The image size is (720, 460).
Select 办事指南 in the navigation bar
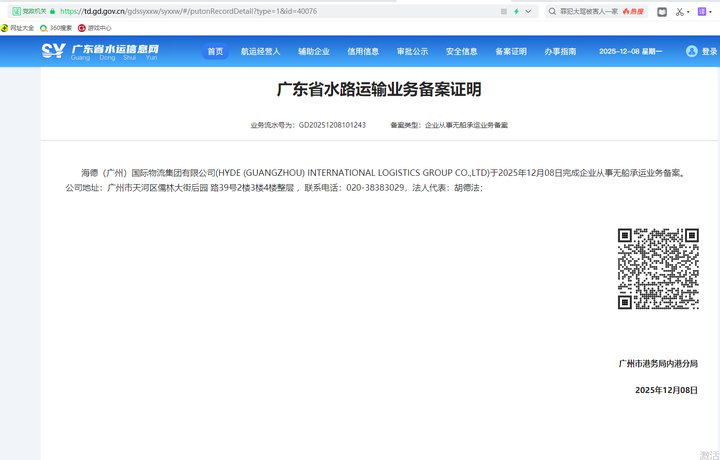point(560,51)
